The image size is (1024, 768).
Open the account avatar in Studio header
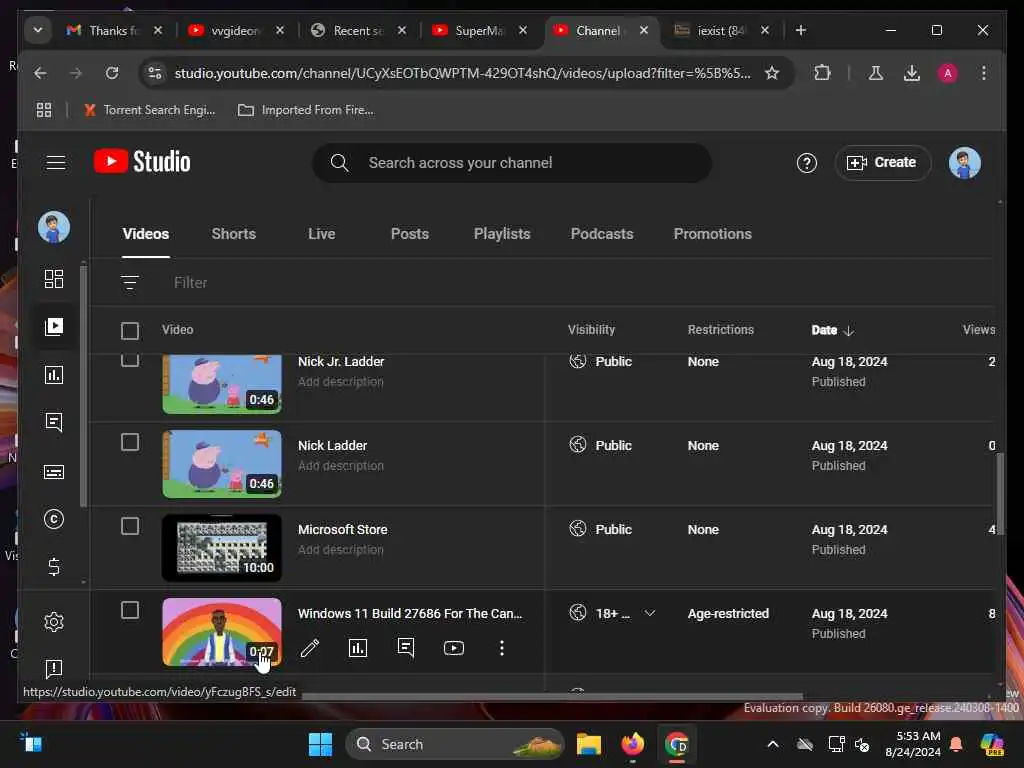964,163
